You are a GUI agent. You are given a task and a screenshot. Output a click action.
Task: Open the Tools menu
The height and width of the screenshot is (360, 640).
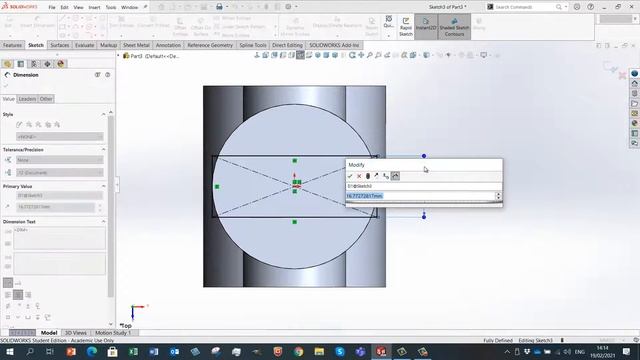(111, 7)
